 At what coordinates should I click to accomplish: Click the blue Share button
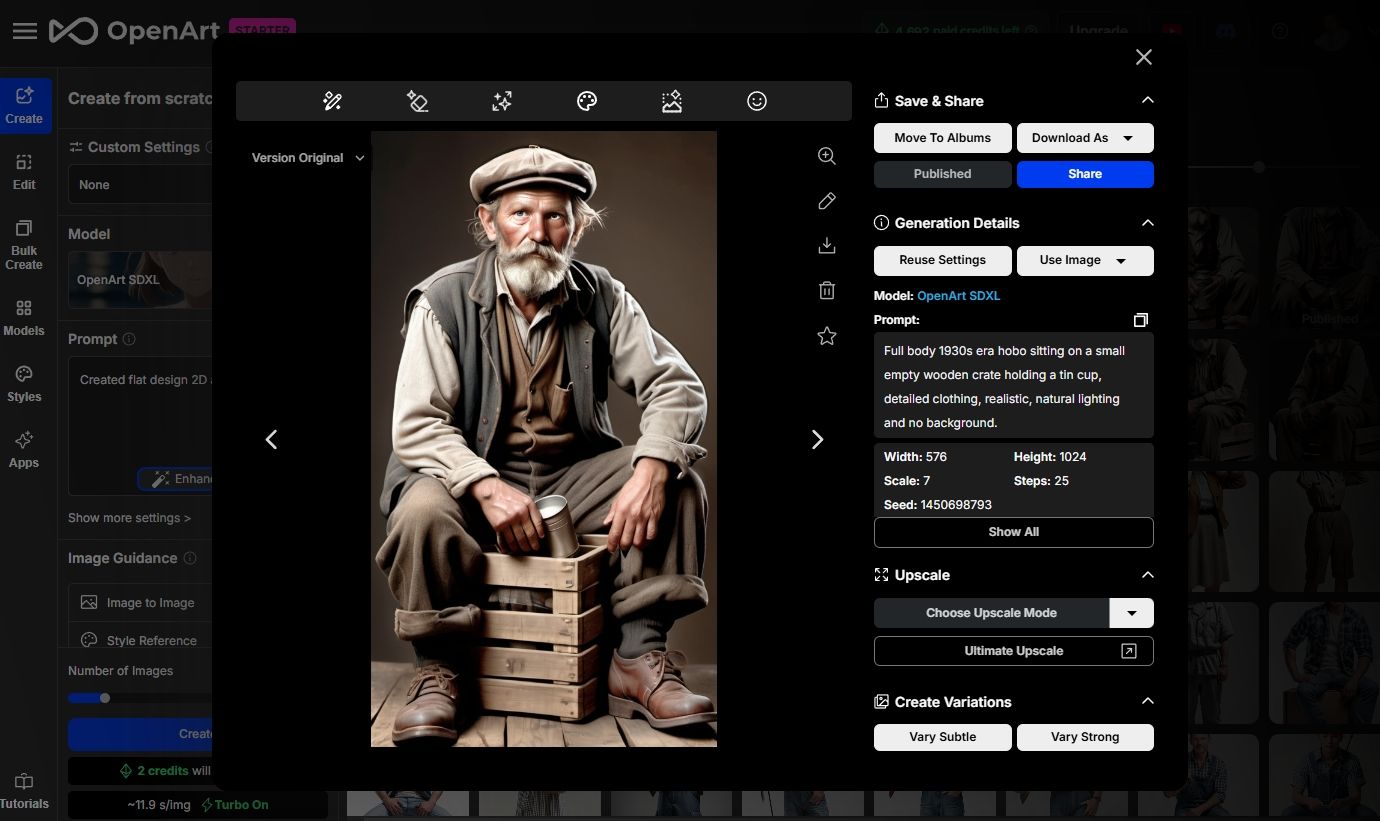coord(1085,174)
